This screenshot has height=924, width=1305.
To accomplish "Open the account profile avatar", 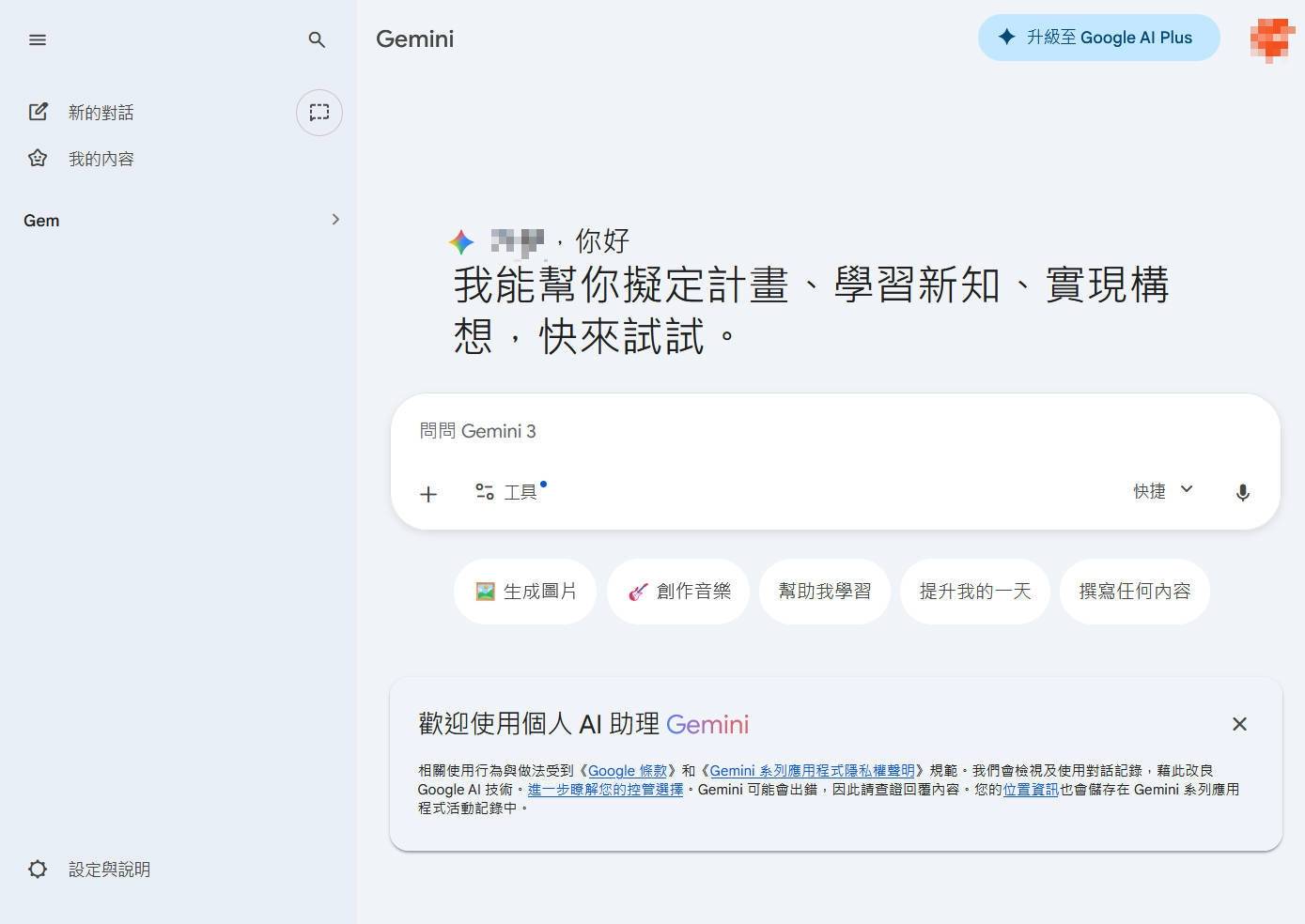I will (x=1271, y=39).
